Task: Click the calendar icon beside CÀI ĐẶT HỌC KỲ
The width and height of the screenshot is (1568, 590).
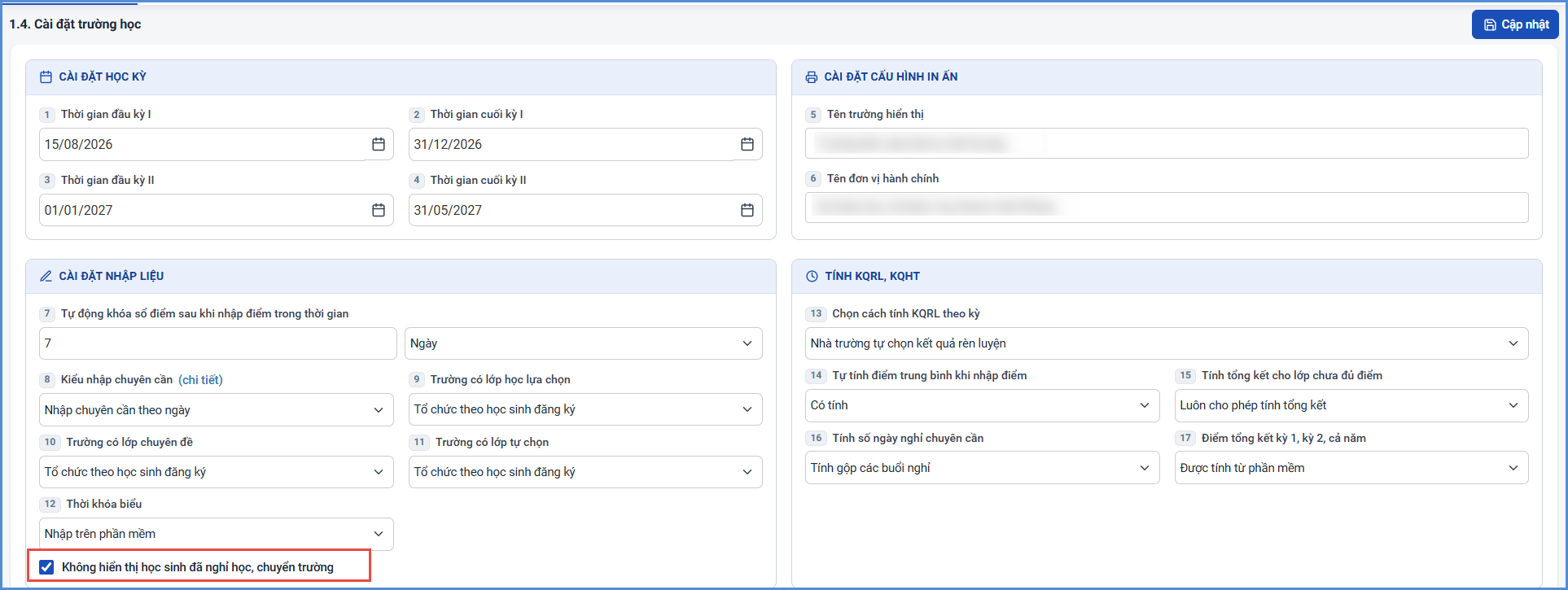Action: click(x=46, y=77)
